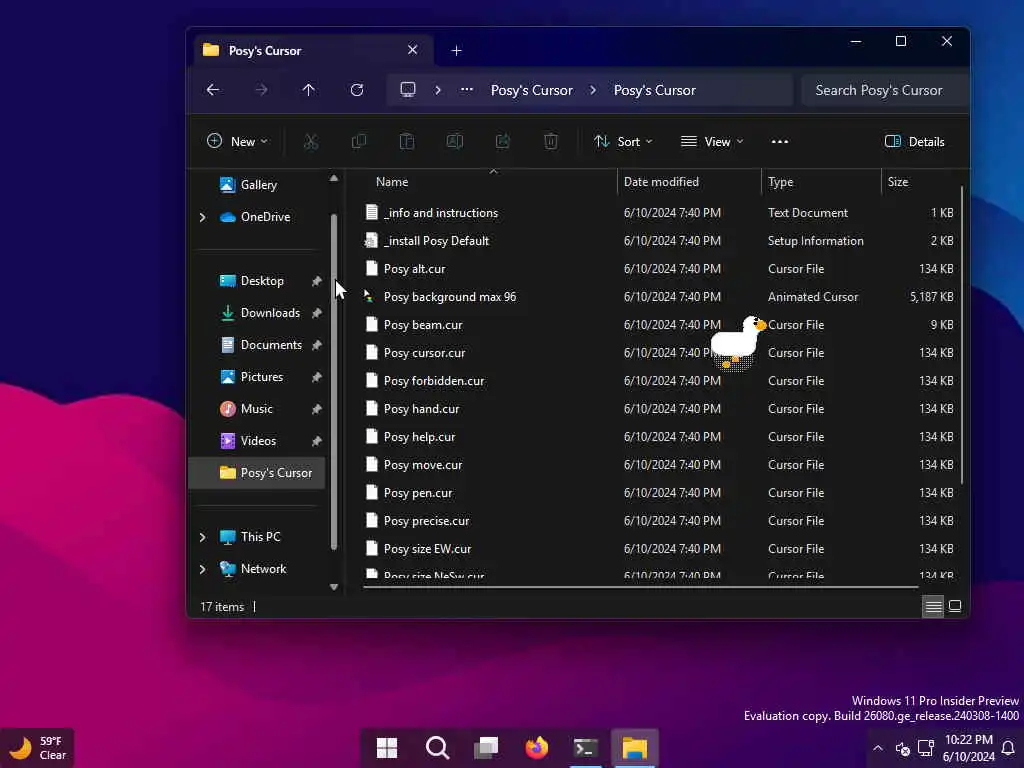Open Downloads in quick access

pyautogui.click(x=269, y=313)
